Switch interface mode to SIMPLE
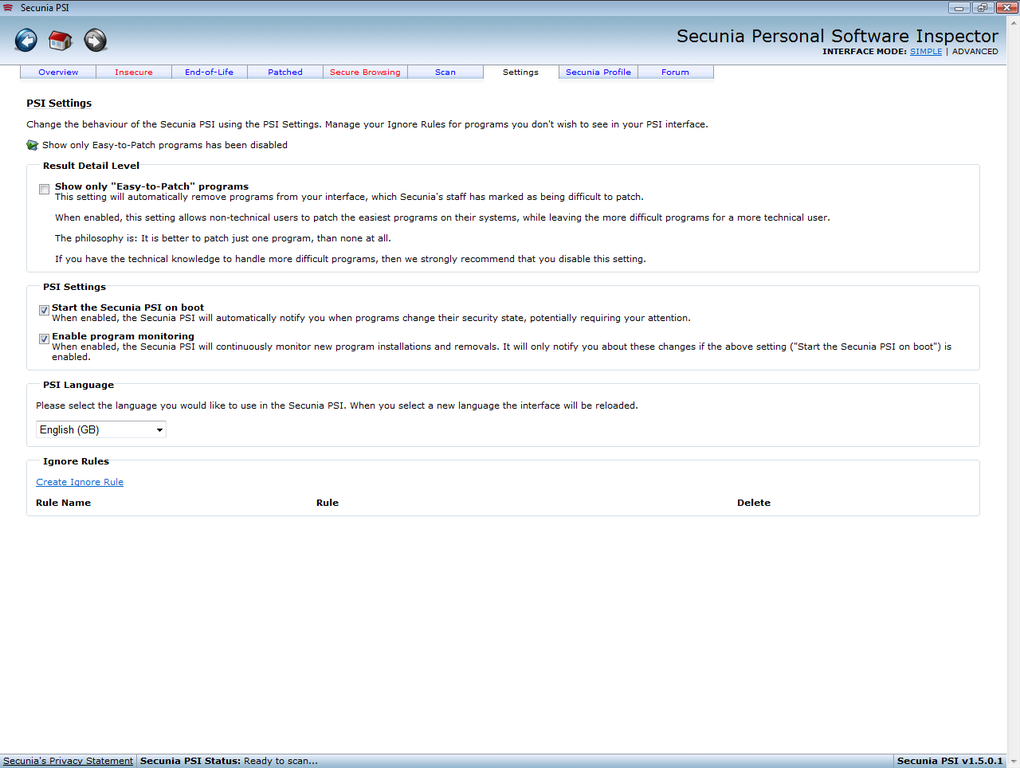The width and height of the screenshot is (1020, 768). pos(926,51)
